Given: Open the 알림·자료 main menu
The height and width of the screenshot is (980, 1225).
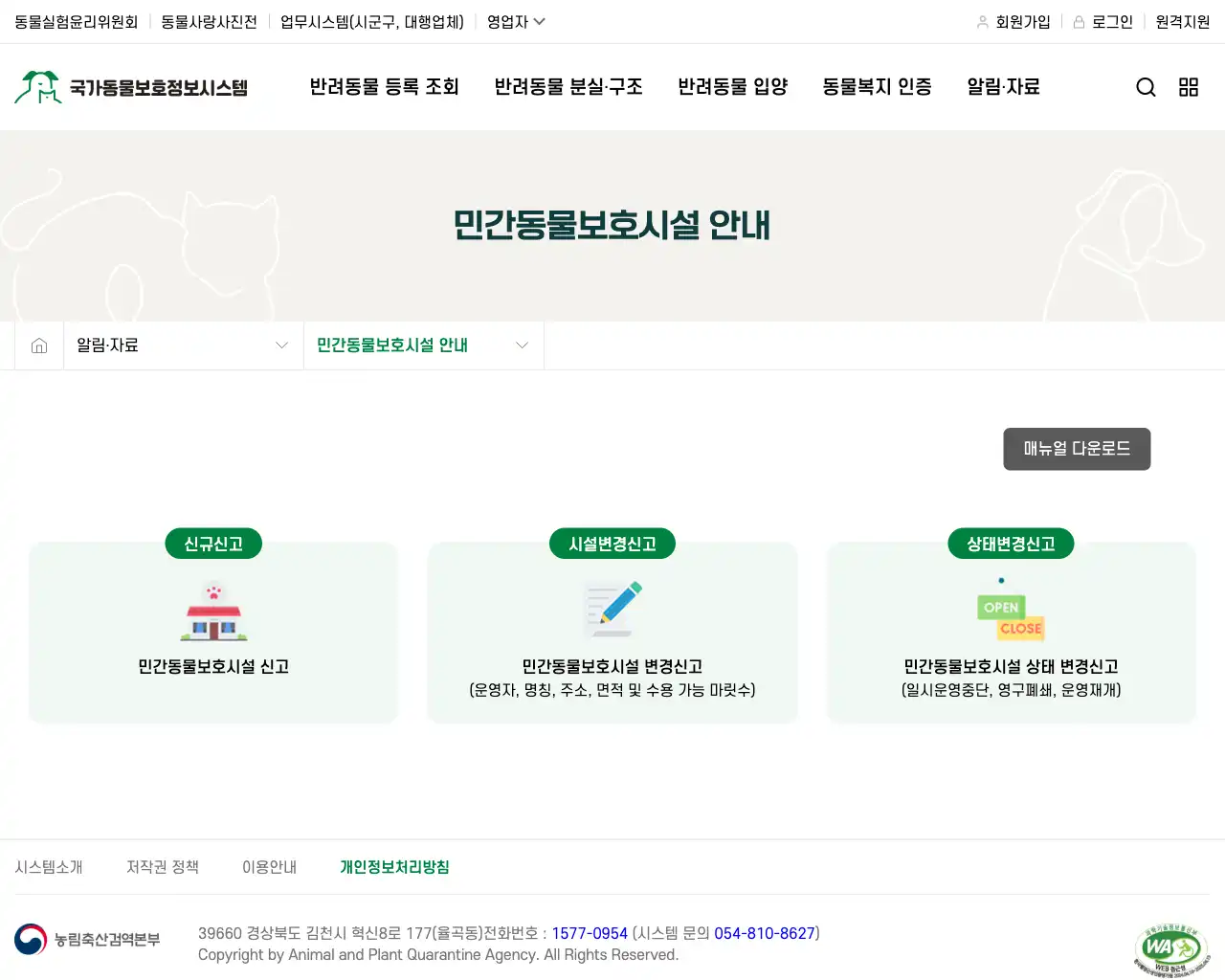Looking at the screenshot, I should coord(1003,87).
